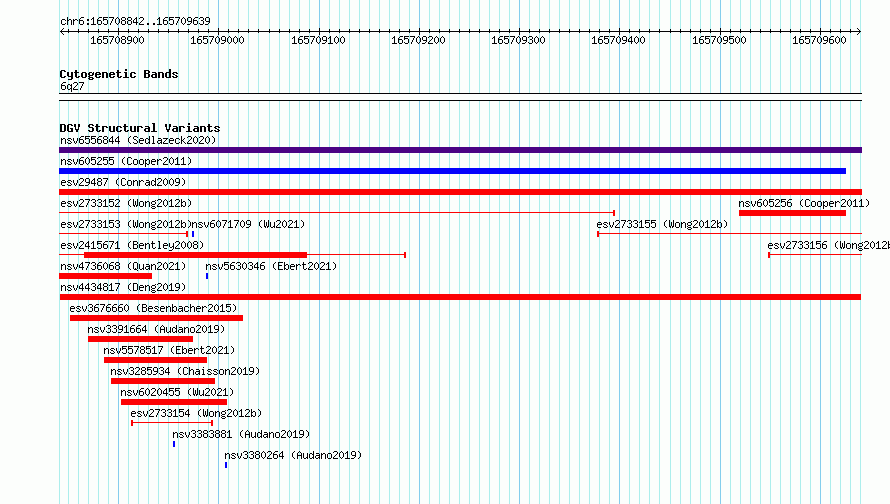Select the thin esv2733154 variant line
This screenshot has width=890, height=504.
click(x=172, y=423)
